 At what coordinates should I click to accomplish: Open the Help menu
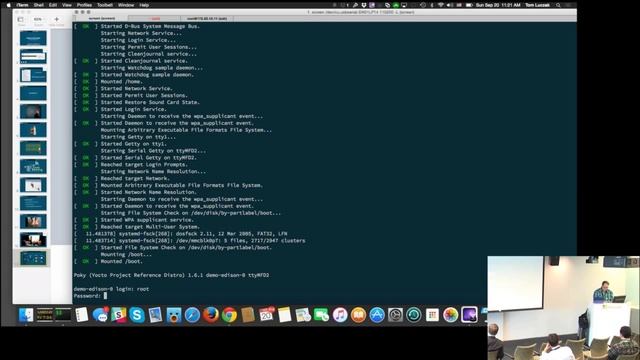click(144, 5)
